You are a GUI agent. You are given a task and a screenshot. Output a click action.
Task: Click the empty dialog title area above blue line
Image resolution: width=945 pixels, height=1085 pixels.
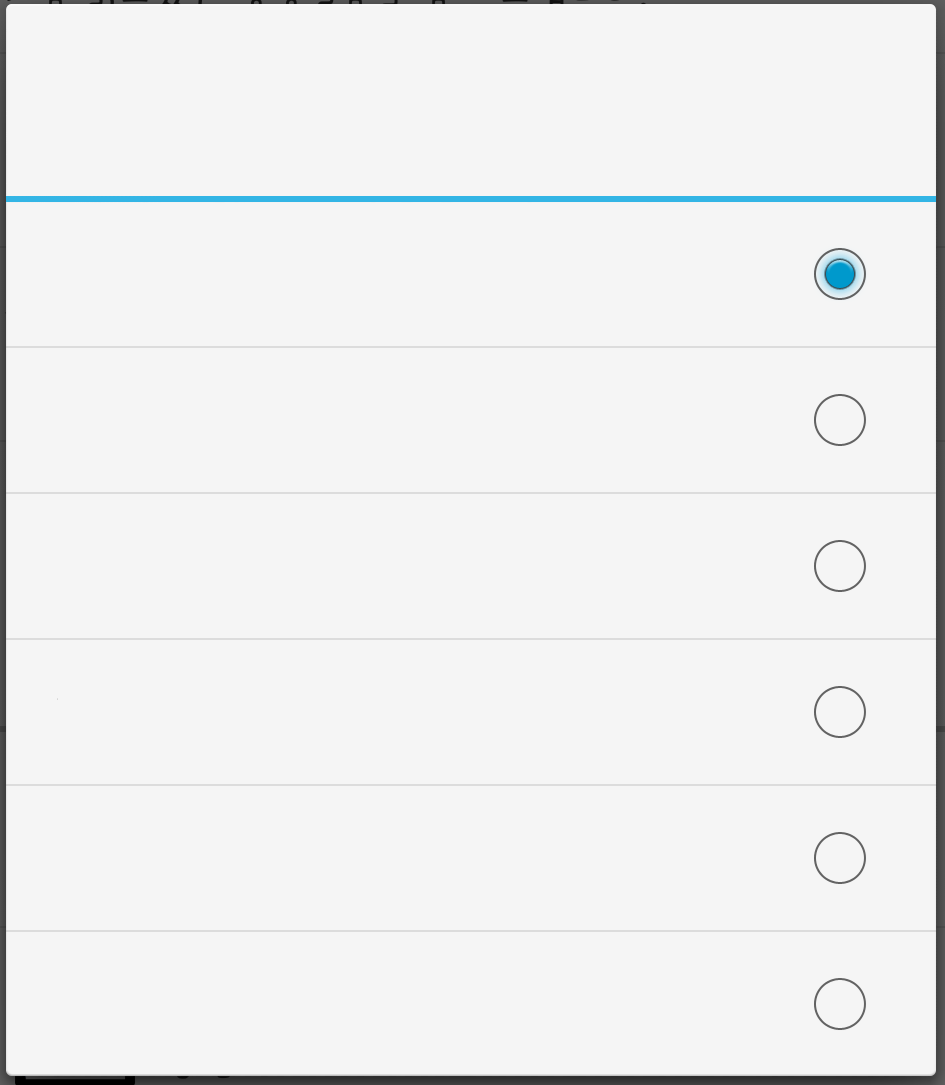coord(470,100)
